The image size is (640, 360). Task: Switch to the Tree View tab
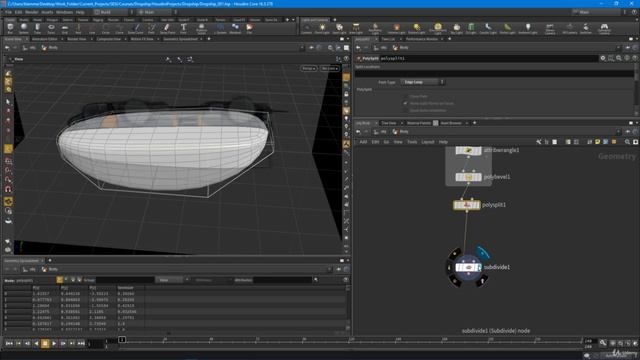(389, 123)
